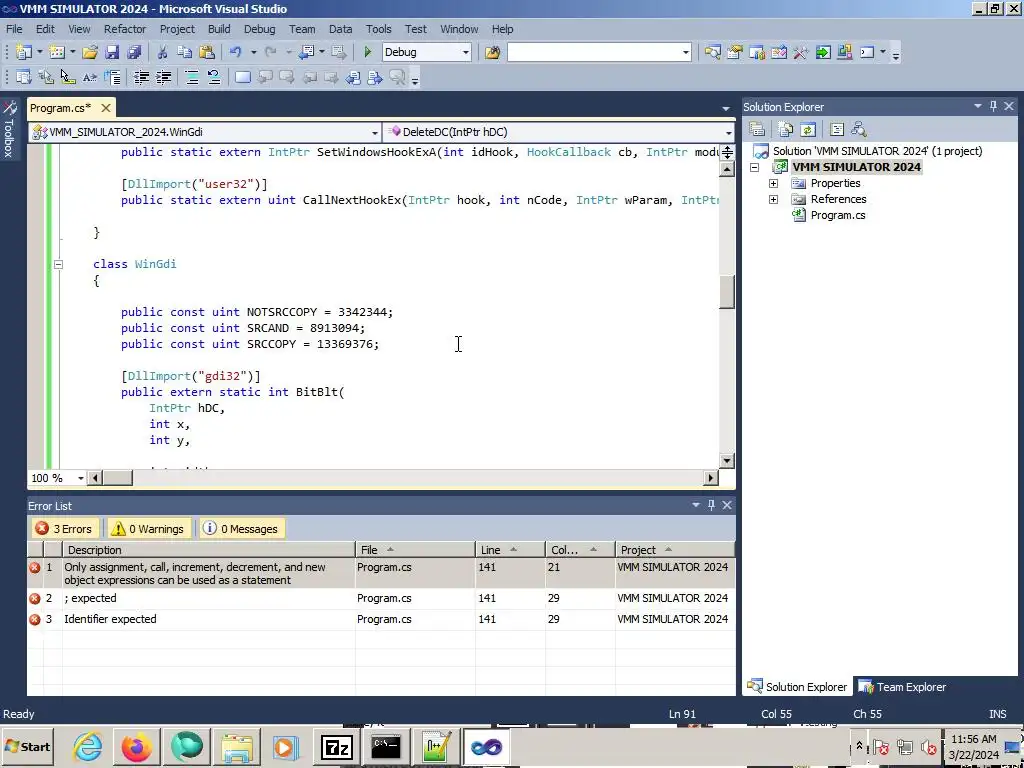Image resolution: width=1024 pixels, height=768 pixels.
Task: Open the File menu
Action: click(x=14, y=29)
